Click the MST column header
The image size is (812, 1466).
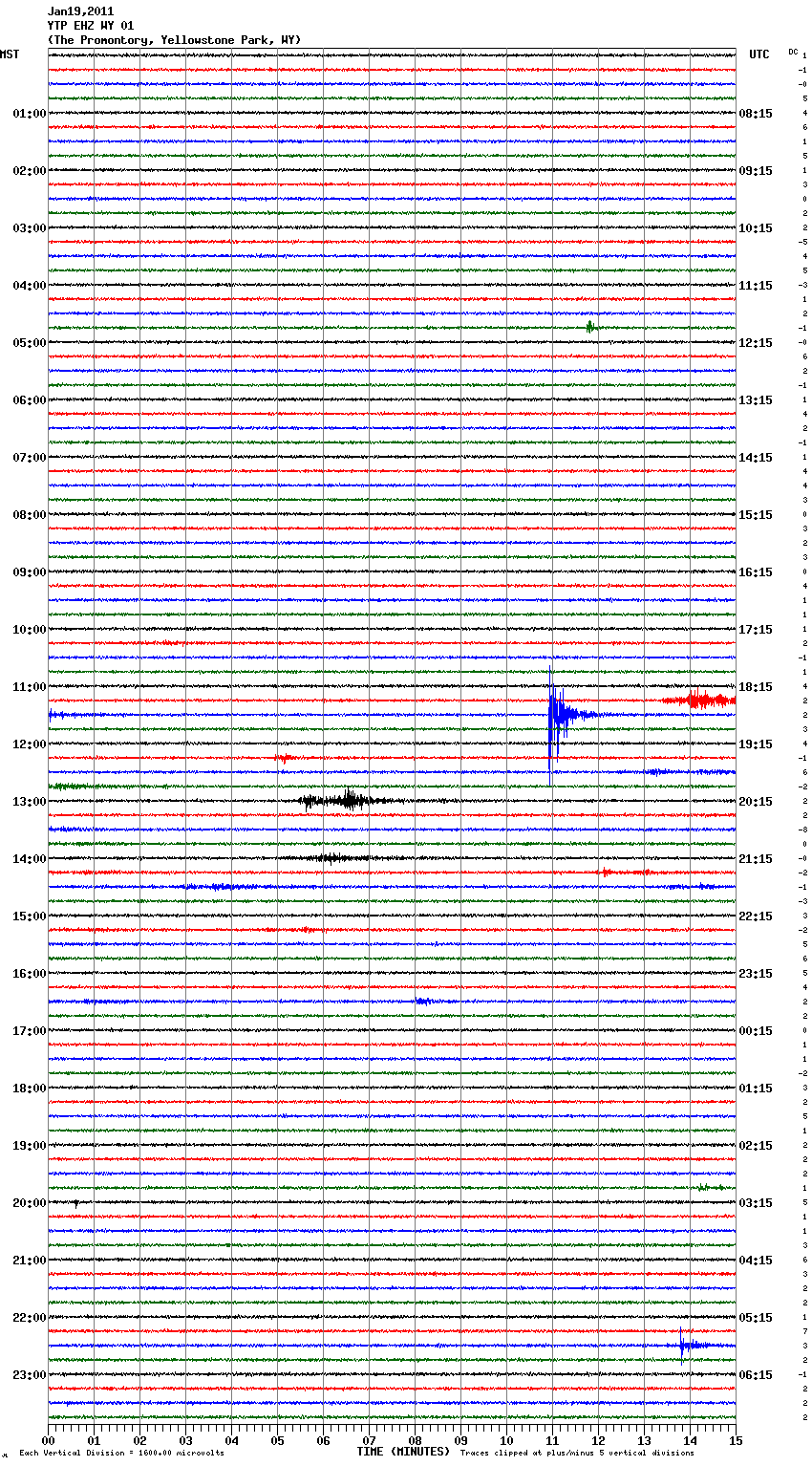click(x=10, y=54)
